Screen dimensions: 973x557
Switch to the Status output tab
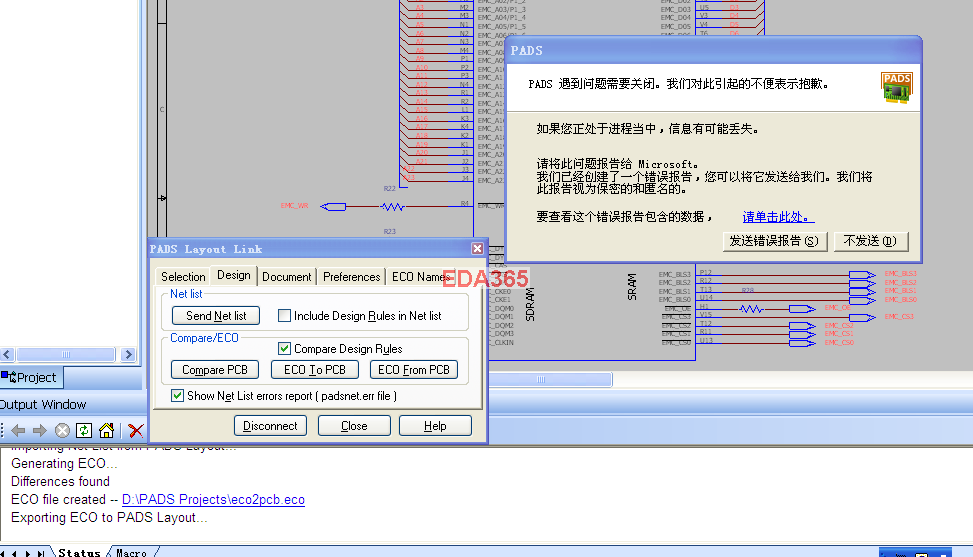point(79,552)
